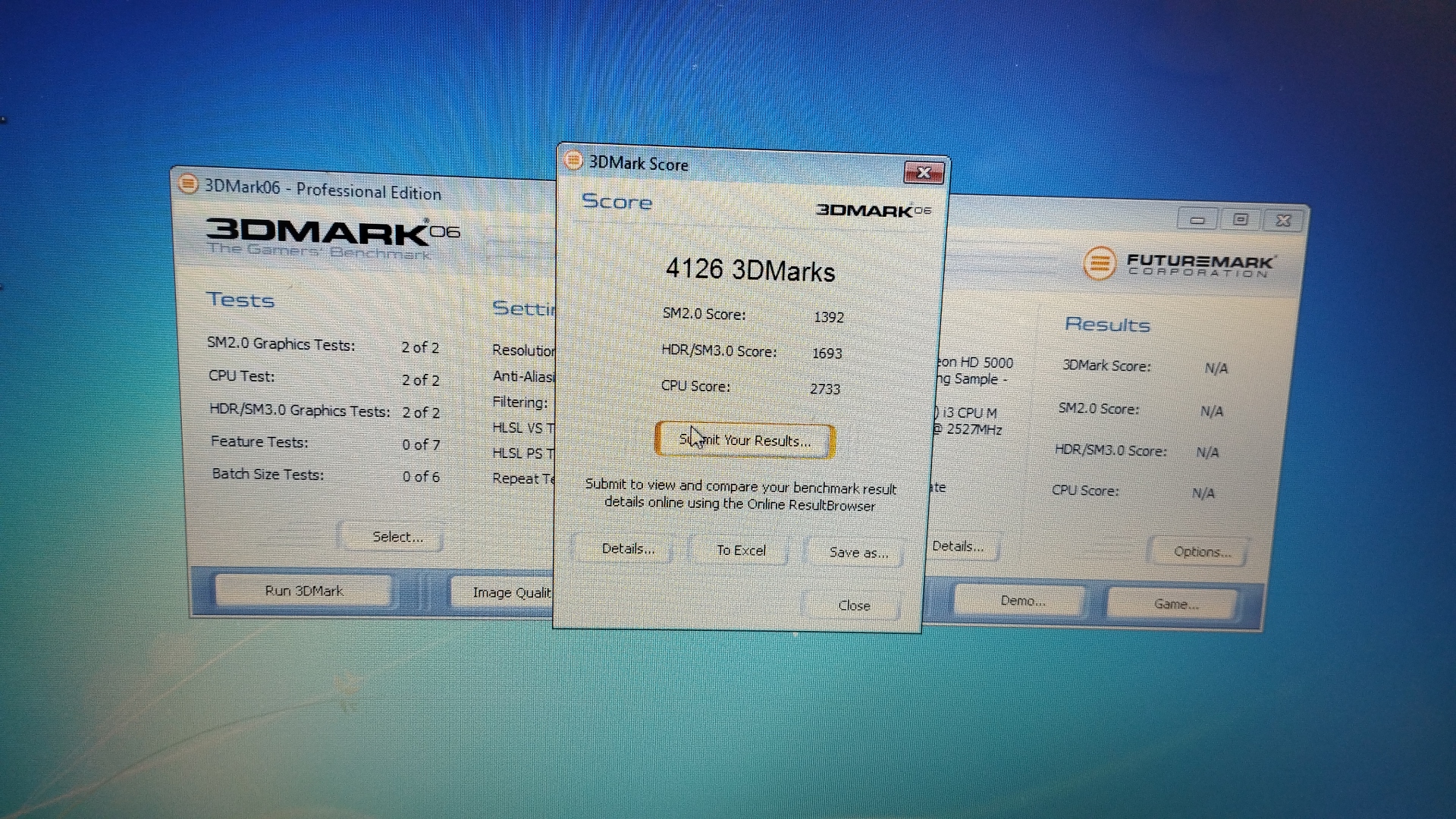Viewport: 1456px width, 819px height.
Task: Click 0 of 6 Batch Size count
Action: tap(421, 476)
